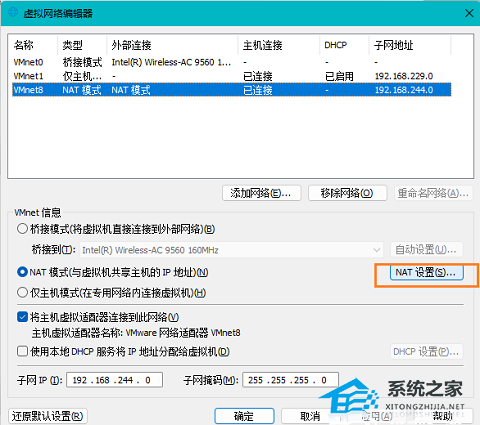Click the 帮助 button
This screenshot has height=425, width=480.
[443, 416]
